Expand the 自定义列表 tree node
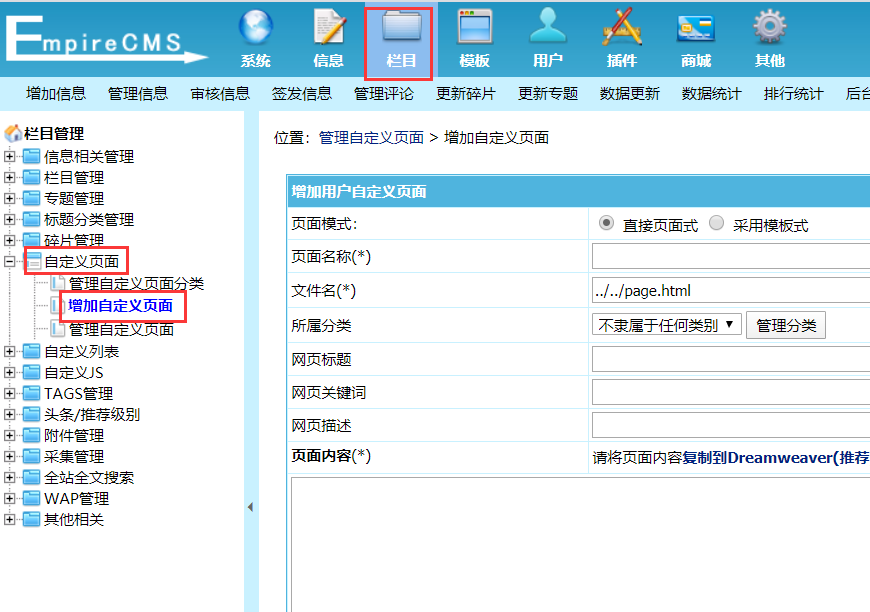 point(9,351)
